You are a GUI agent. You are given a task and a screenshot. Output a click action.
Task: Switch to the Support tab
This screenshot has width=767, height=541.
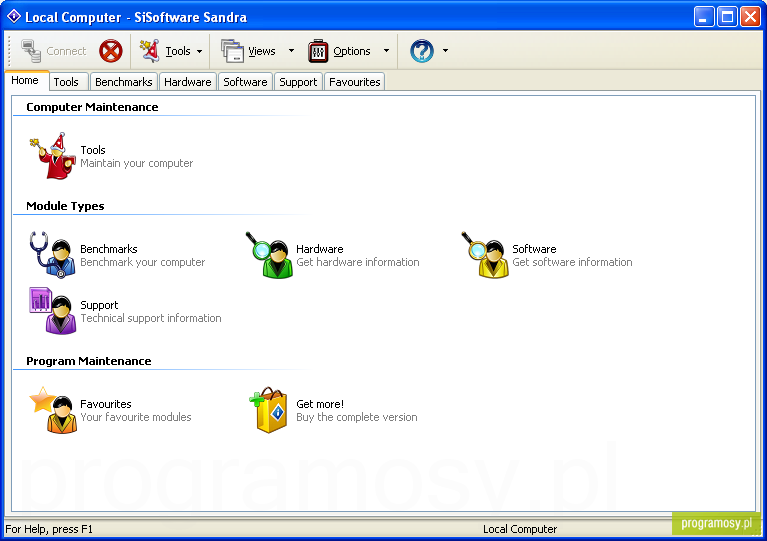coord(298,82)
